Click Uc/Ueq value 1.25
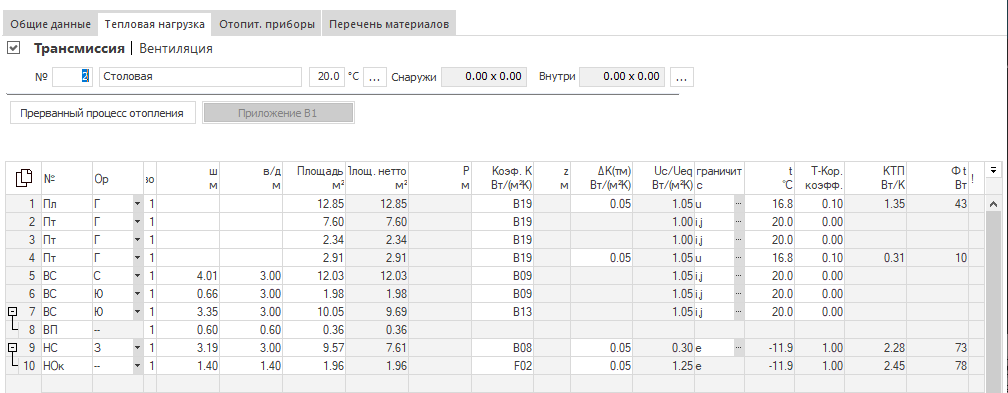The image size is (1008, 393). pos(664,366)
